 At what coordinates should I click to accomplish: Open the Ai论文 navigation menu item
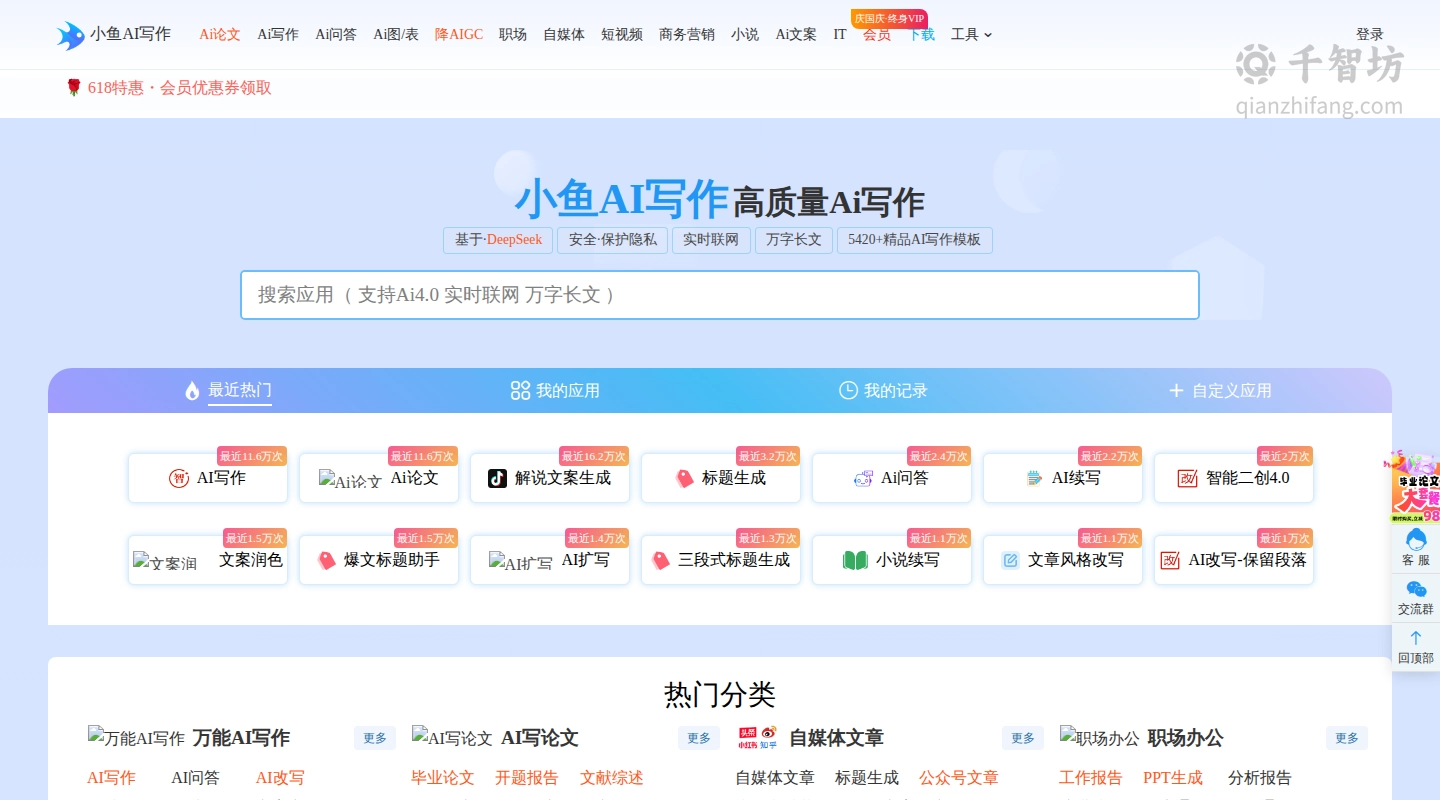220,34
